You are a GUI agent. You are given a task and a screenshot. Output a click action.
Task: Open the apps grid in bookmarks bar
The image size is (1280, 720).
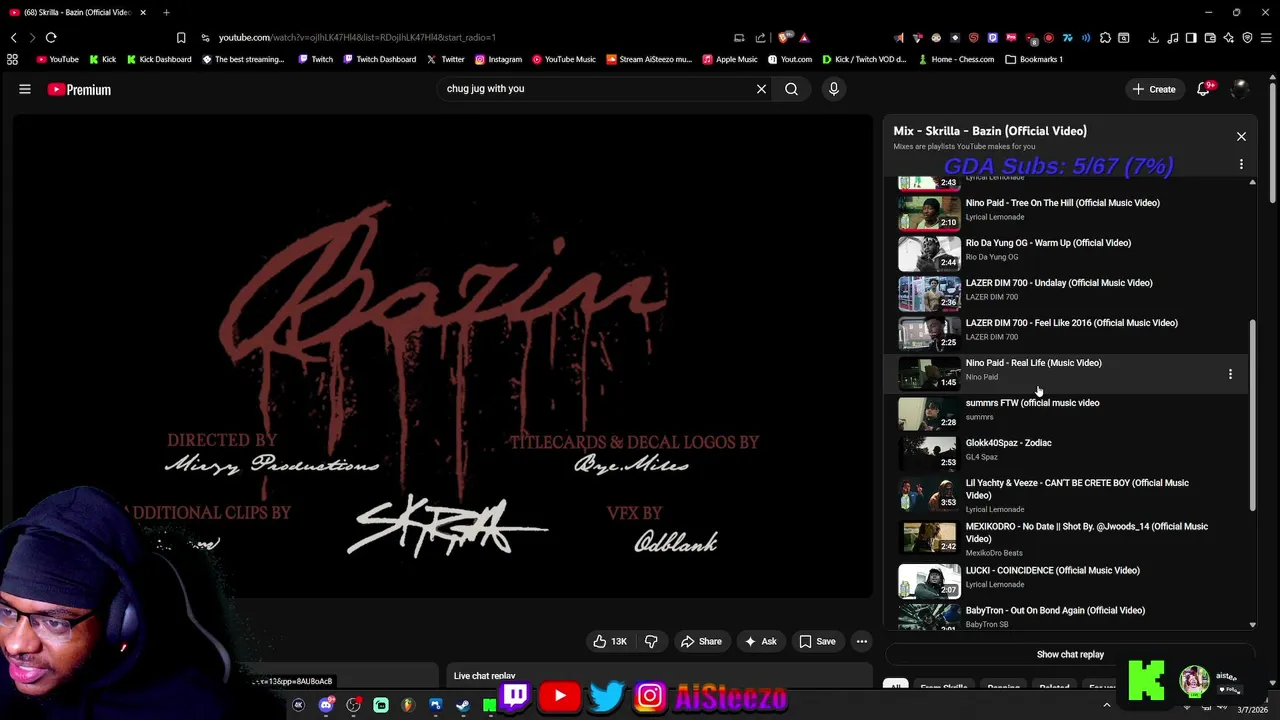(x=12, y=59)
